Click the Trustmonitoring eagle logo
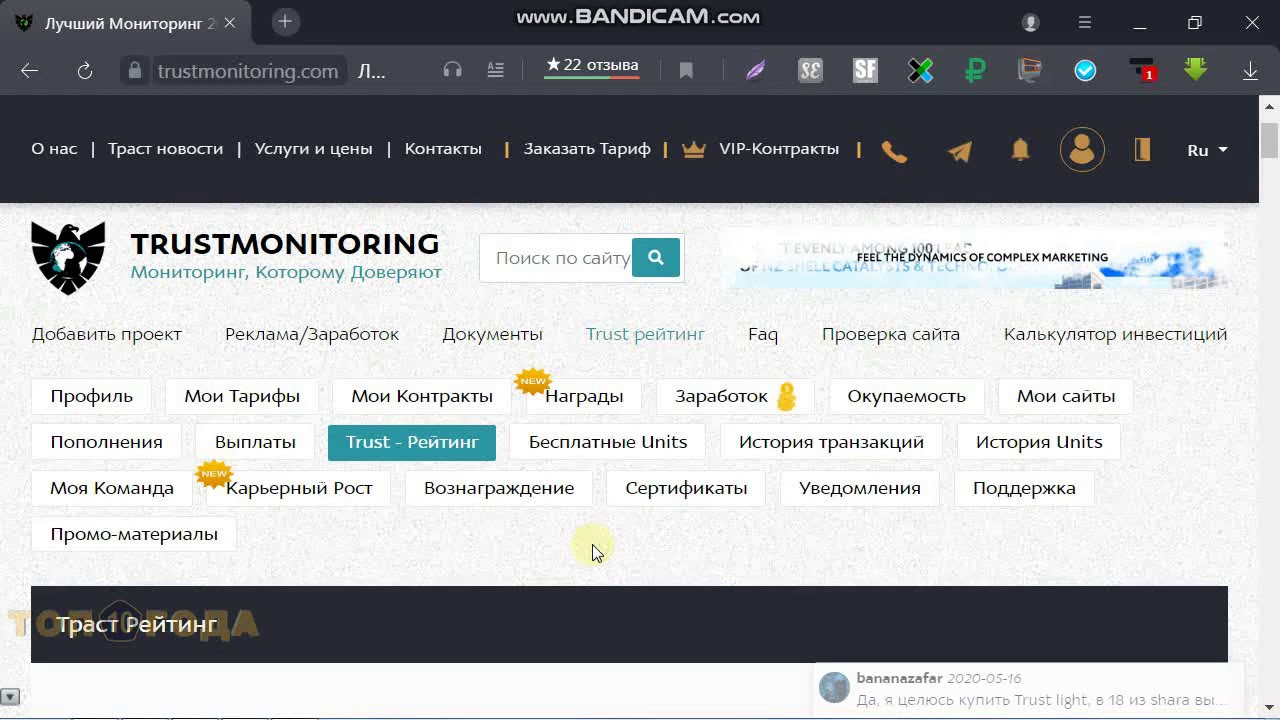This screenshot has width=1280, height=720. tap(68, 257)
